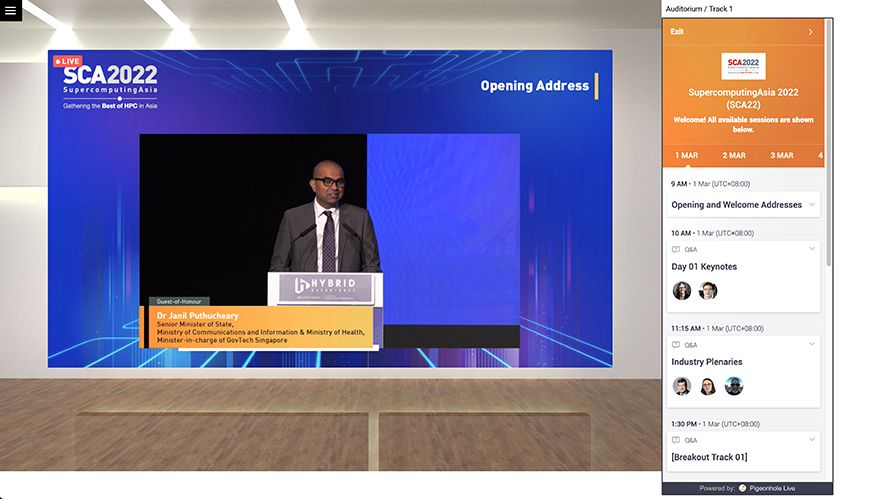Expand the Breakout Track 01 chevron
This screenshot has width=882, height=500.
[x=812, y=439]
